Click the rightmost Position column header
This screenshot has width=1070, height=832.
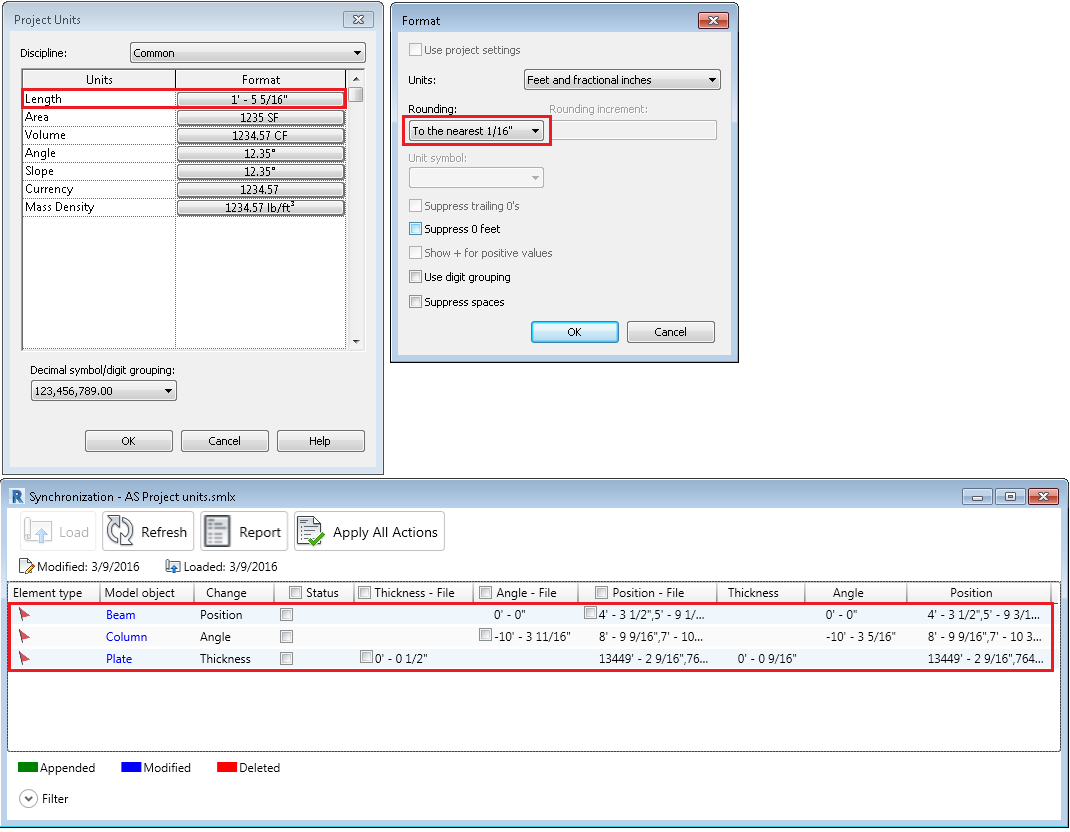click(979, 592)
